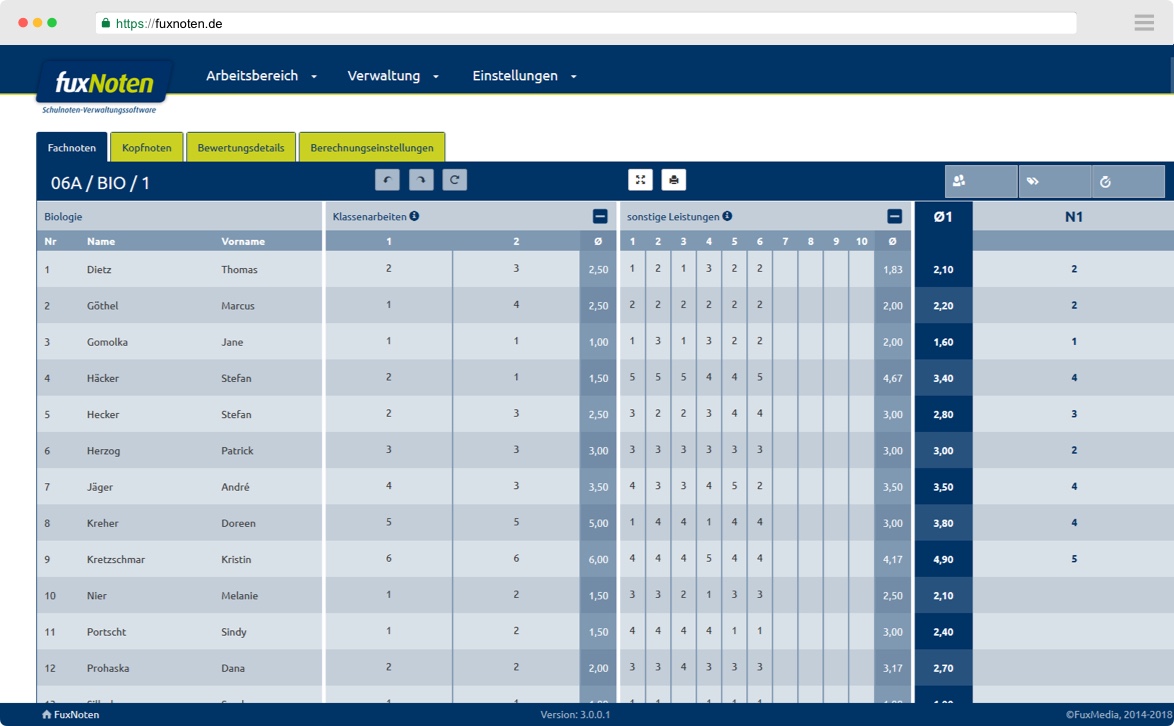Click the N1 grade for Gomolka
This screenshot has width=1174, height=726.
coord(1074,341)
